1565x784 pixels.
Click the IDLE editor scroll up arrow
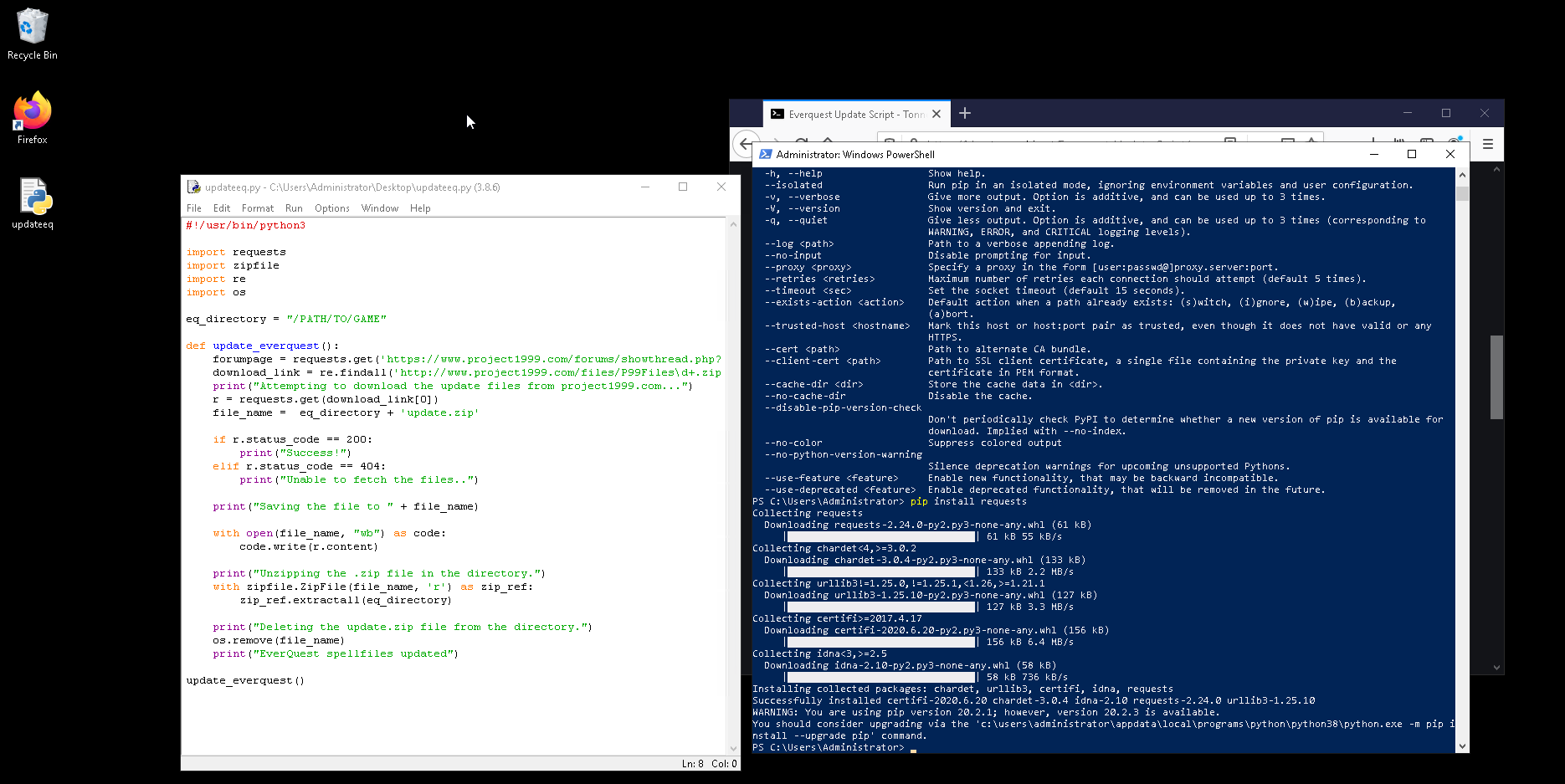point(733,224)
